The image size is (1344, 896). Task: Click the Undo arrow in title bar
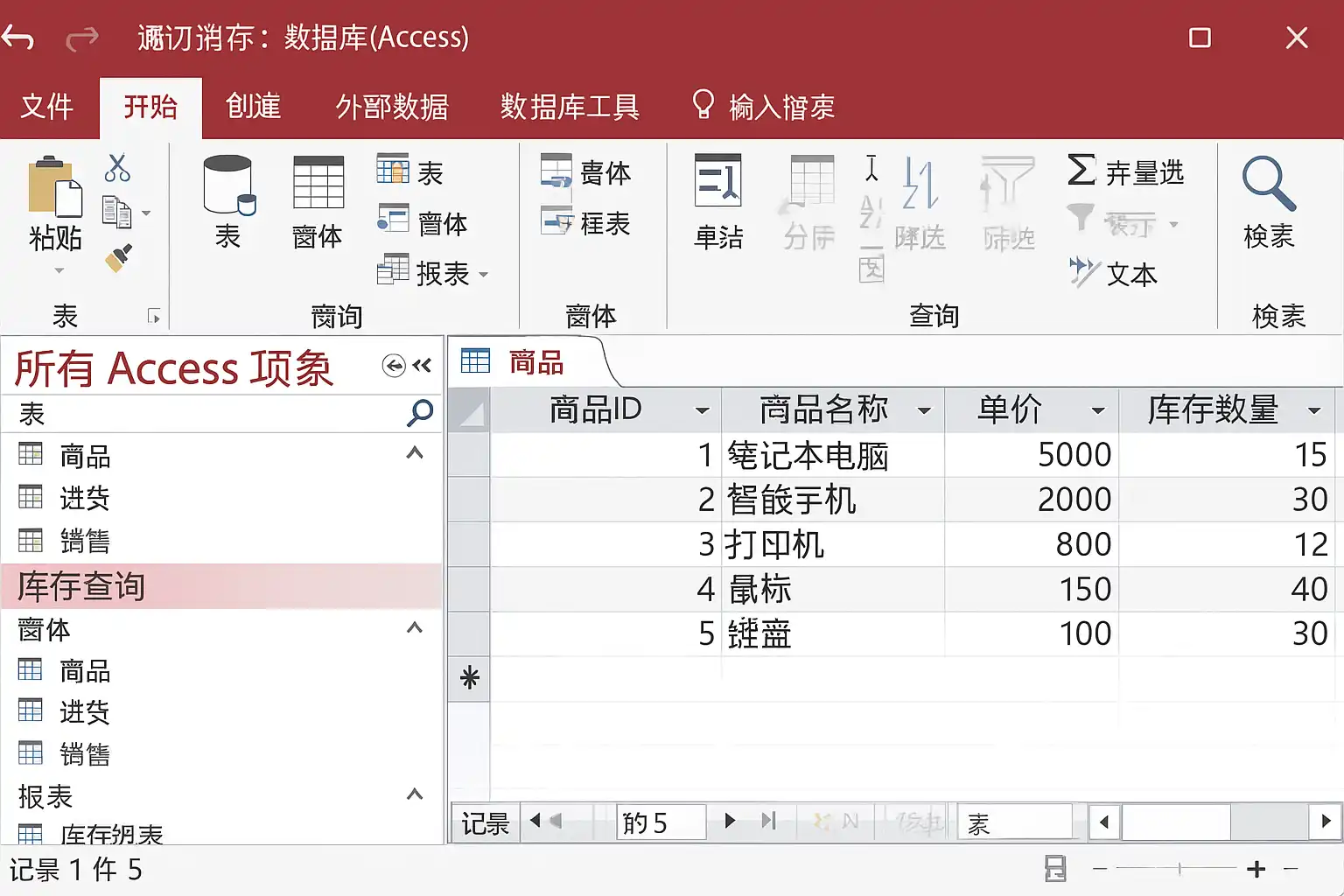[x=18, y=38]
